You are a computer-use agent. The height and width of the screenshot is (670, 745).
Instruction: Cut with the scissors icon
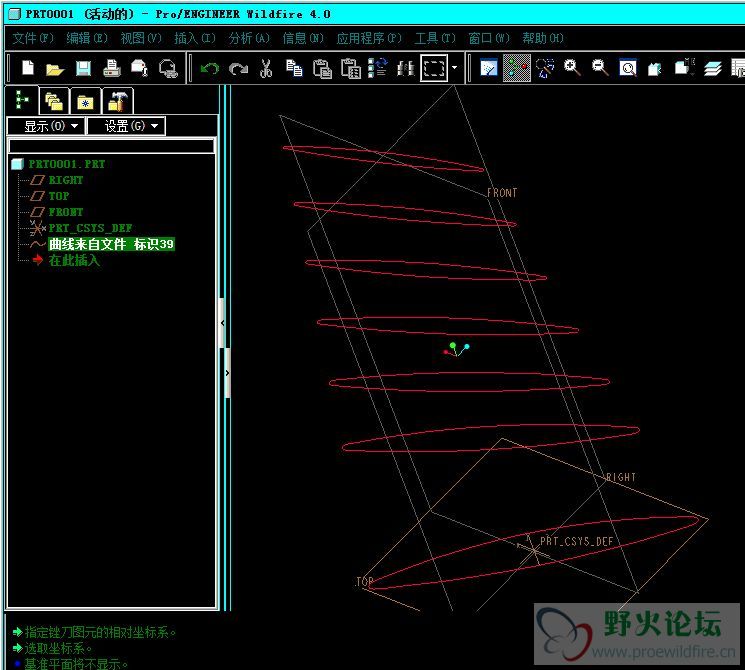click(x=266, y=68)
